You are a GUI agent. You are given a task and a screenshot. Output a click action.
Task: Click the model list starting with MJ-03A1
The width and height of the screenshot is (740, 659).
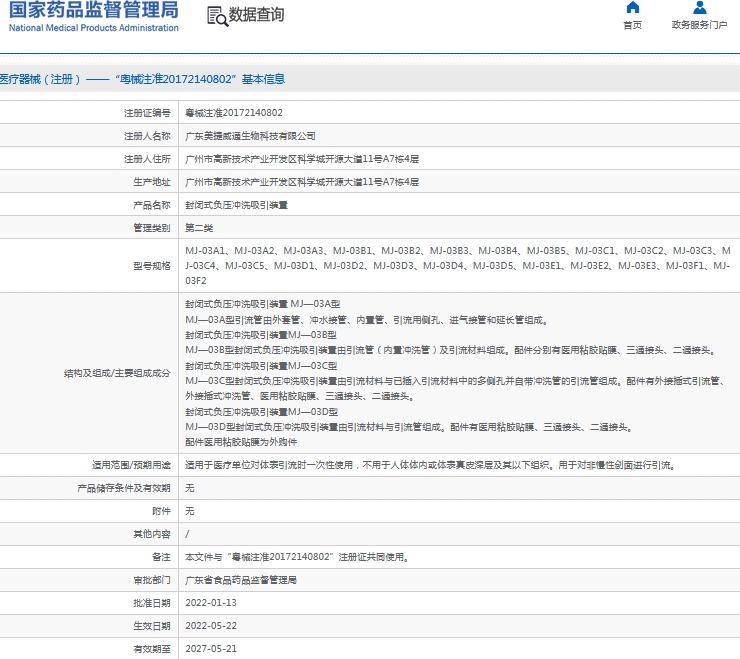point(458,266)
